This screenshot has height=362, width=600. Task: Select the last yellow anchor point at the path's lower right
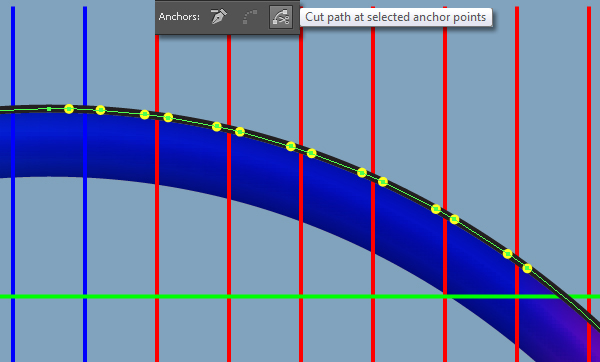(x=527, y=268)
